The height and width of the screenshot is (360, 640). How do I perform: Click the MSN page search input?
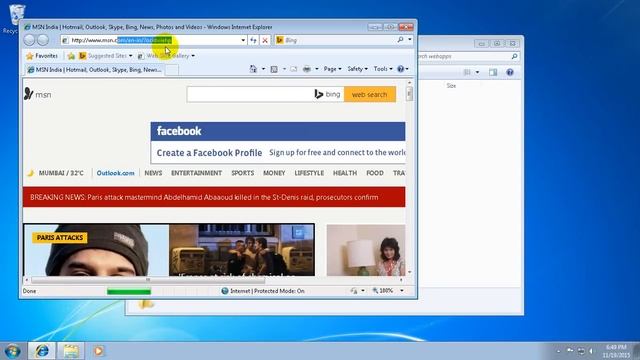coord(250,94)
